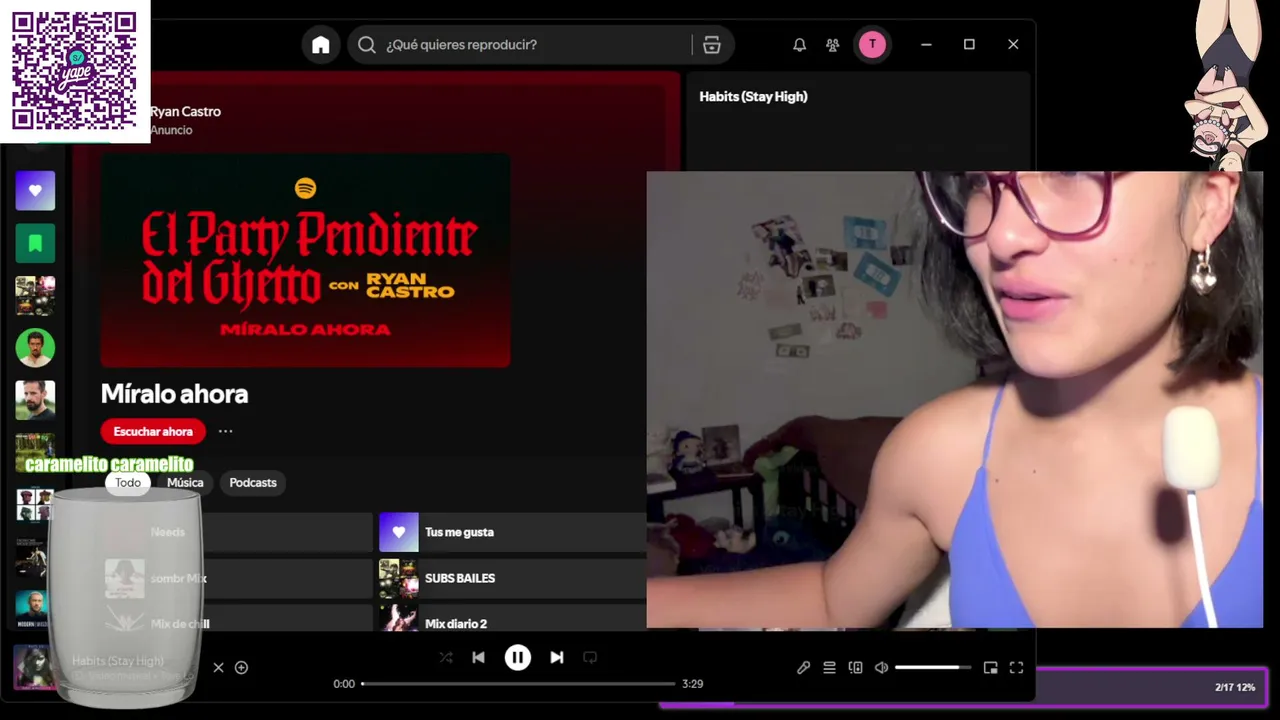Click the SUBS BAILES cover thumbnail
The image size is (1280, 720).
(398, 578)
